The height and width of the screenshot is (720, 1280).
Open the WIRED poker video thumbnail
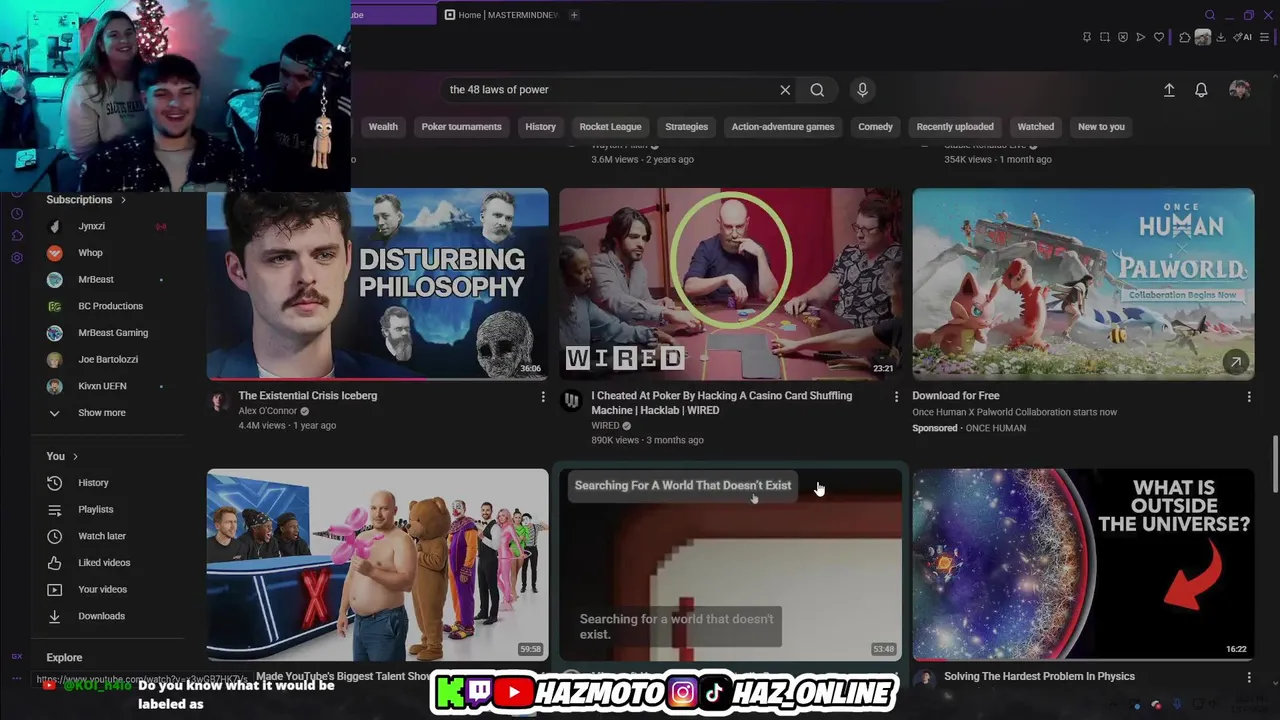[x=730, y=284]
